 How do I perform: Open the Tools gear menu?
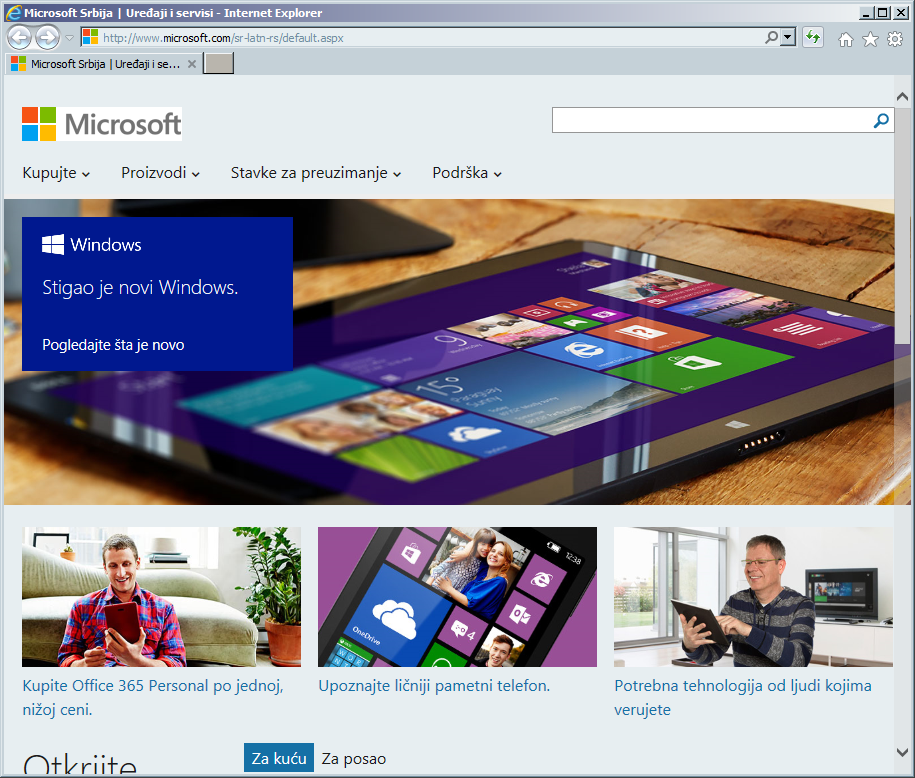point(895,39)
